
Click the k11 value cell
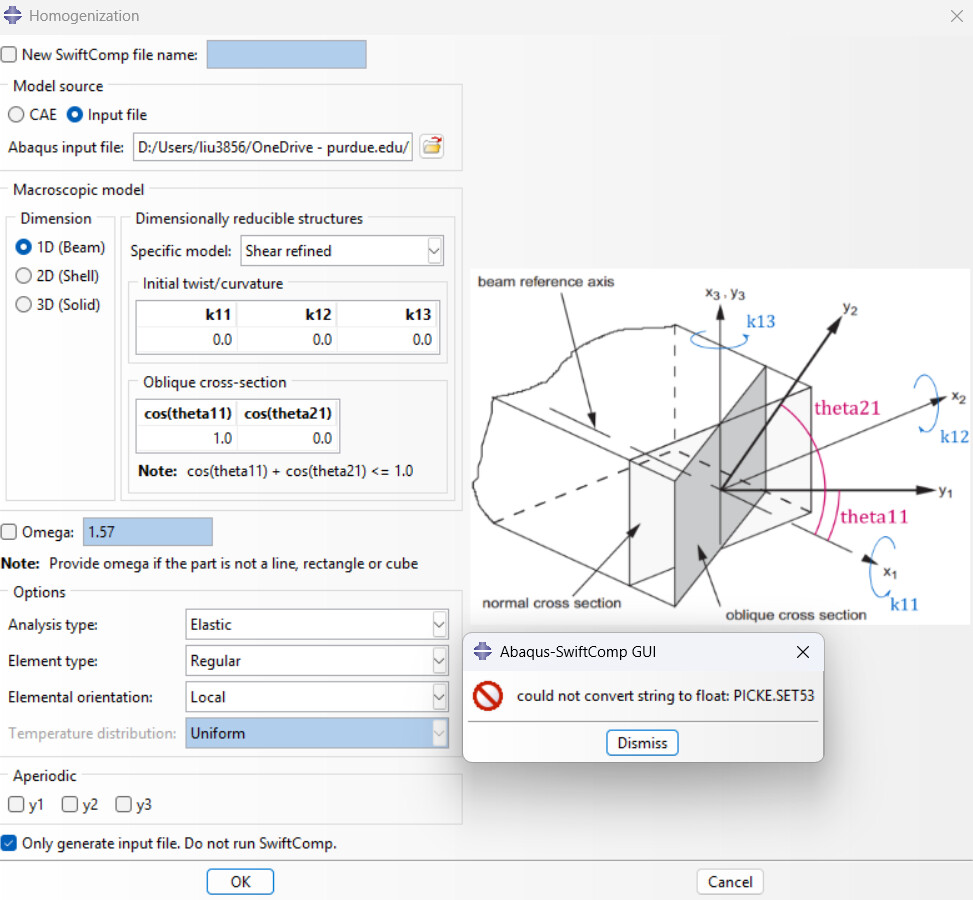click(187, 340)
